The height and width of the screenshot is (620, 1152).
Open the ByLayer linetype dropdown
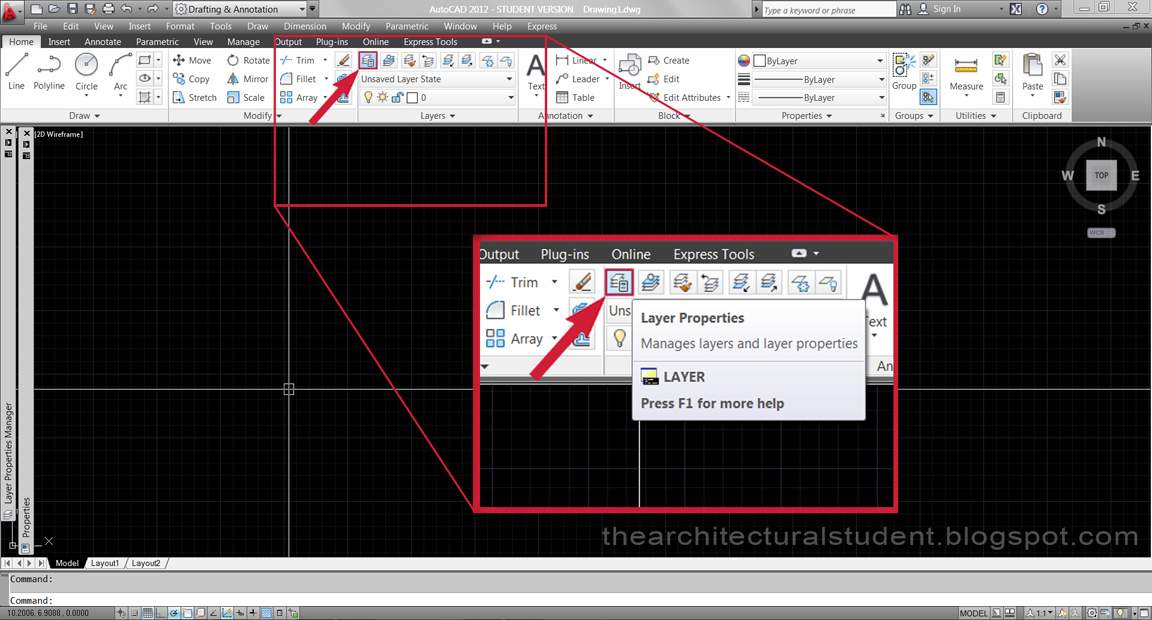click(819, 97)
